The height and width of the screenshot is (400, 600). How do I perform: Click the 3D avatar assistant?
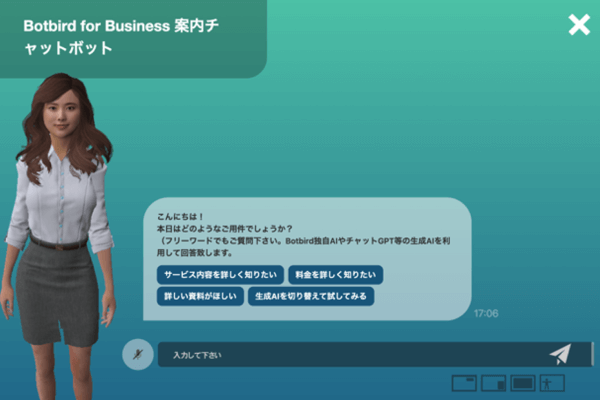pyautogui.click(x=60, y=236)
